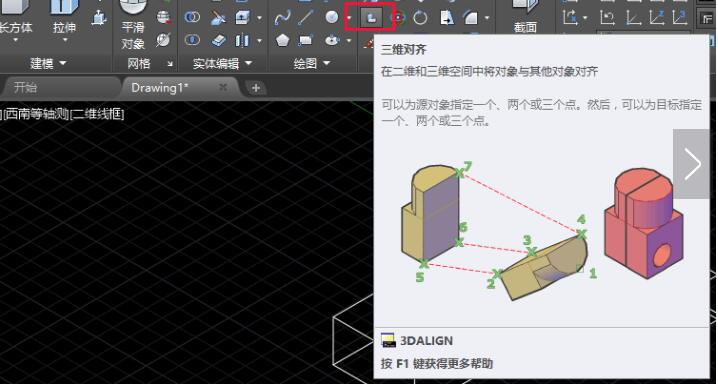Click the Extrude Faces icon
The width and height of the screenshot is (718, 384).
coord(242,18)
